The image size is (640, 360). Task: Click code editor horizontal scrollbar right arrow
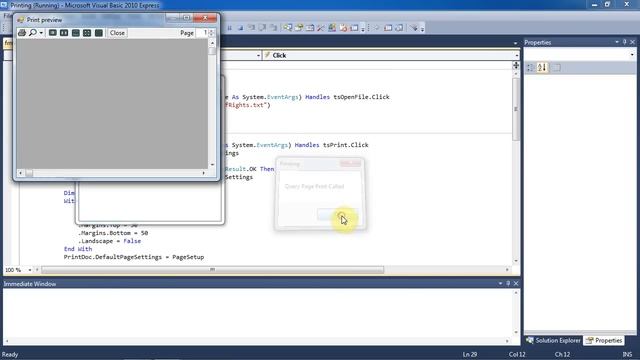507,270
